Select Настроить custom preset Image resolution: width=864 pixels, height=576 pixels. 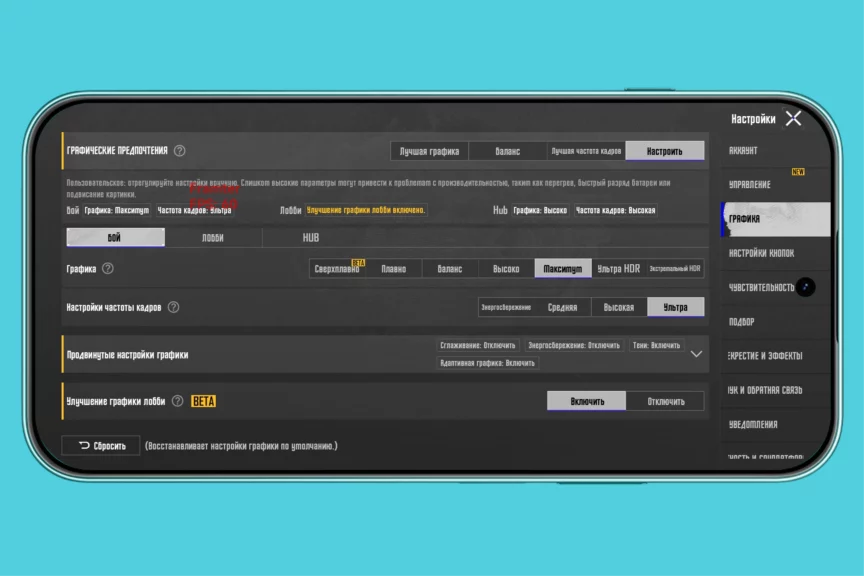click(x=665, y=151)
